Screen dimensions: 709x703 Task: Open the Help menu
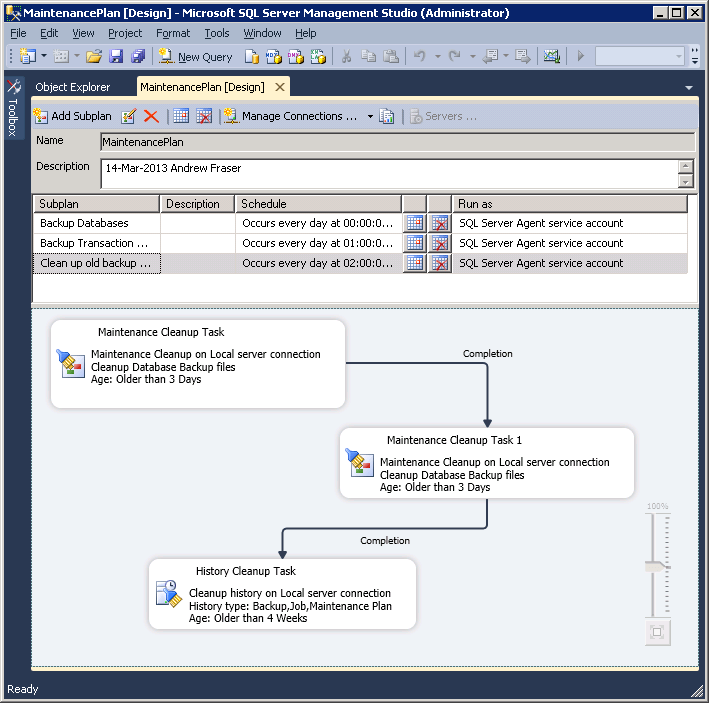point(306,33)
